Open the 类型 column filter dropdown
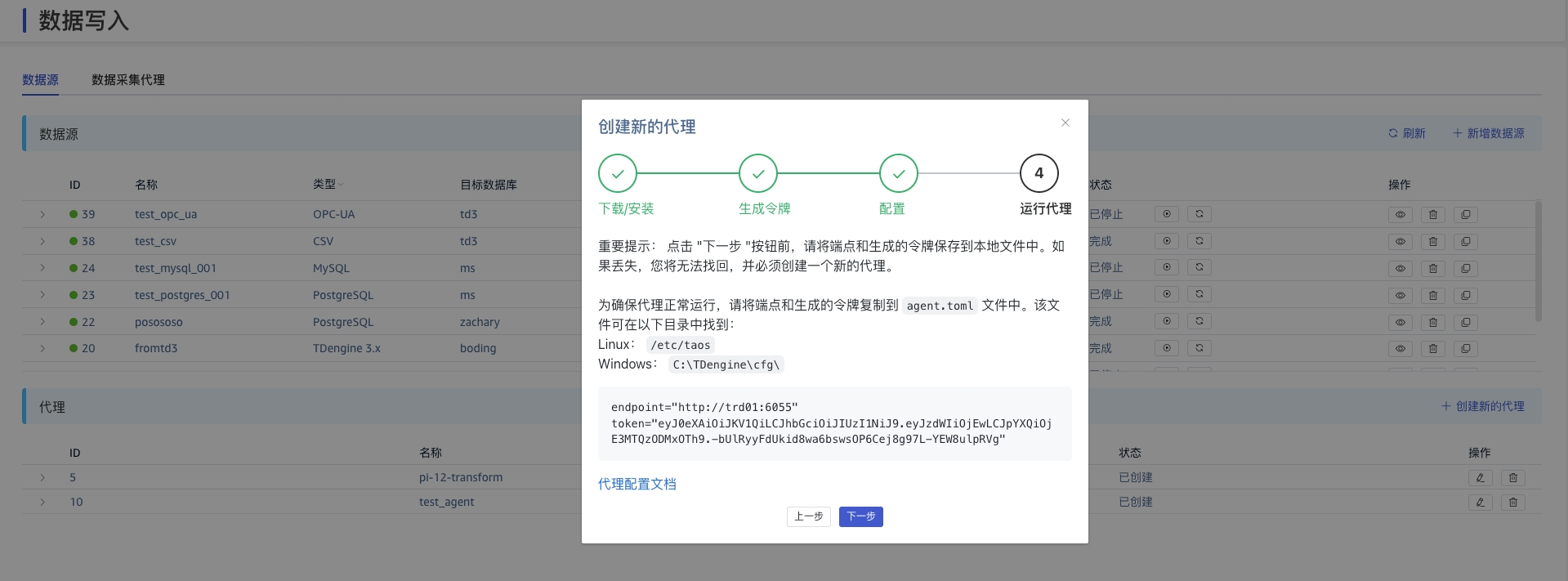The image size is (1568, 581). point(341,185)
